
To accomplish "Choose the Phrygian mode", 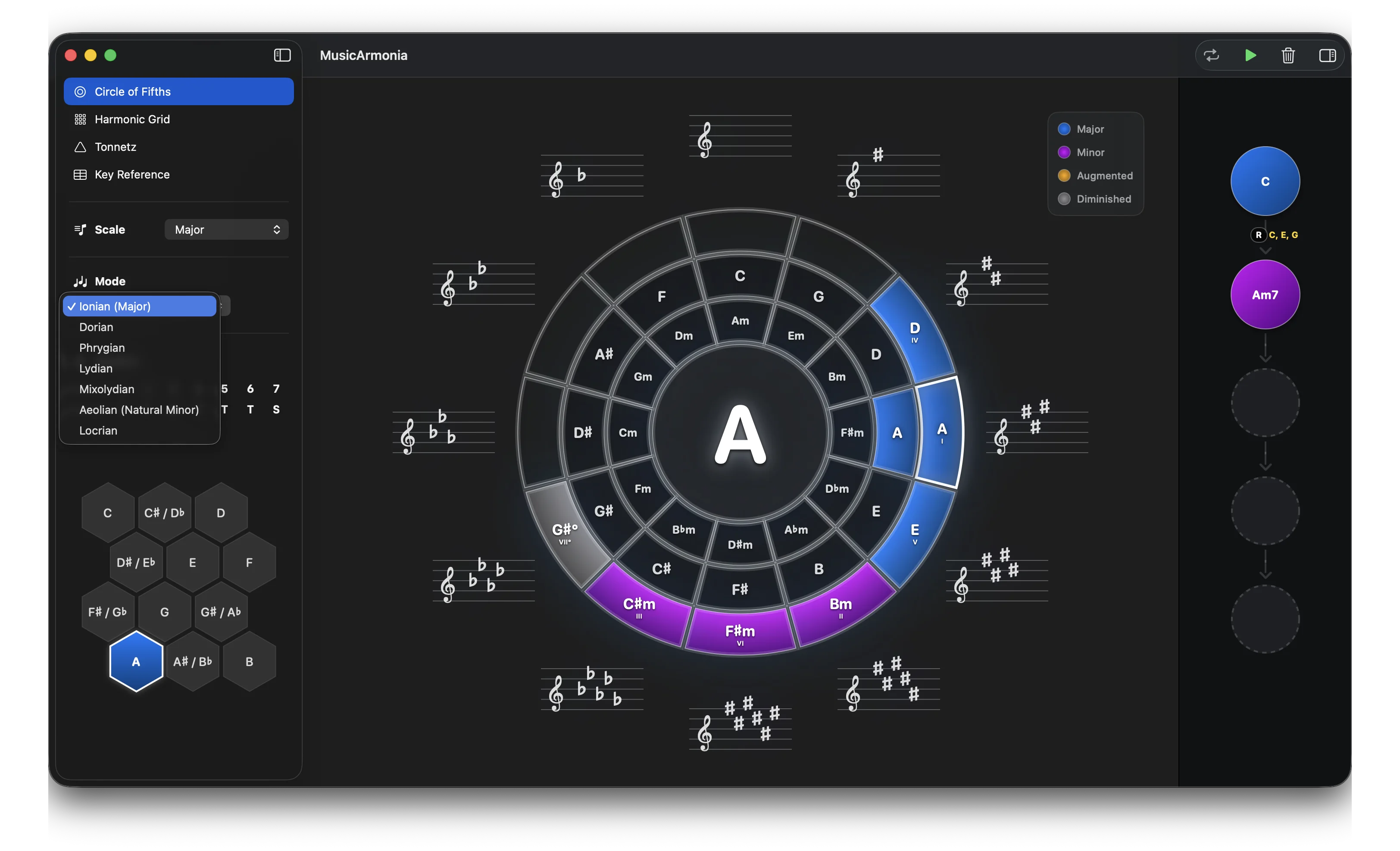I will coord(140,347).
